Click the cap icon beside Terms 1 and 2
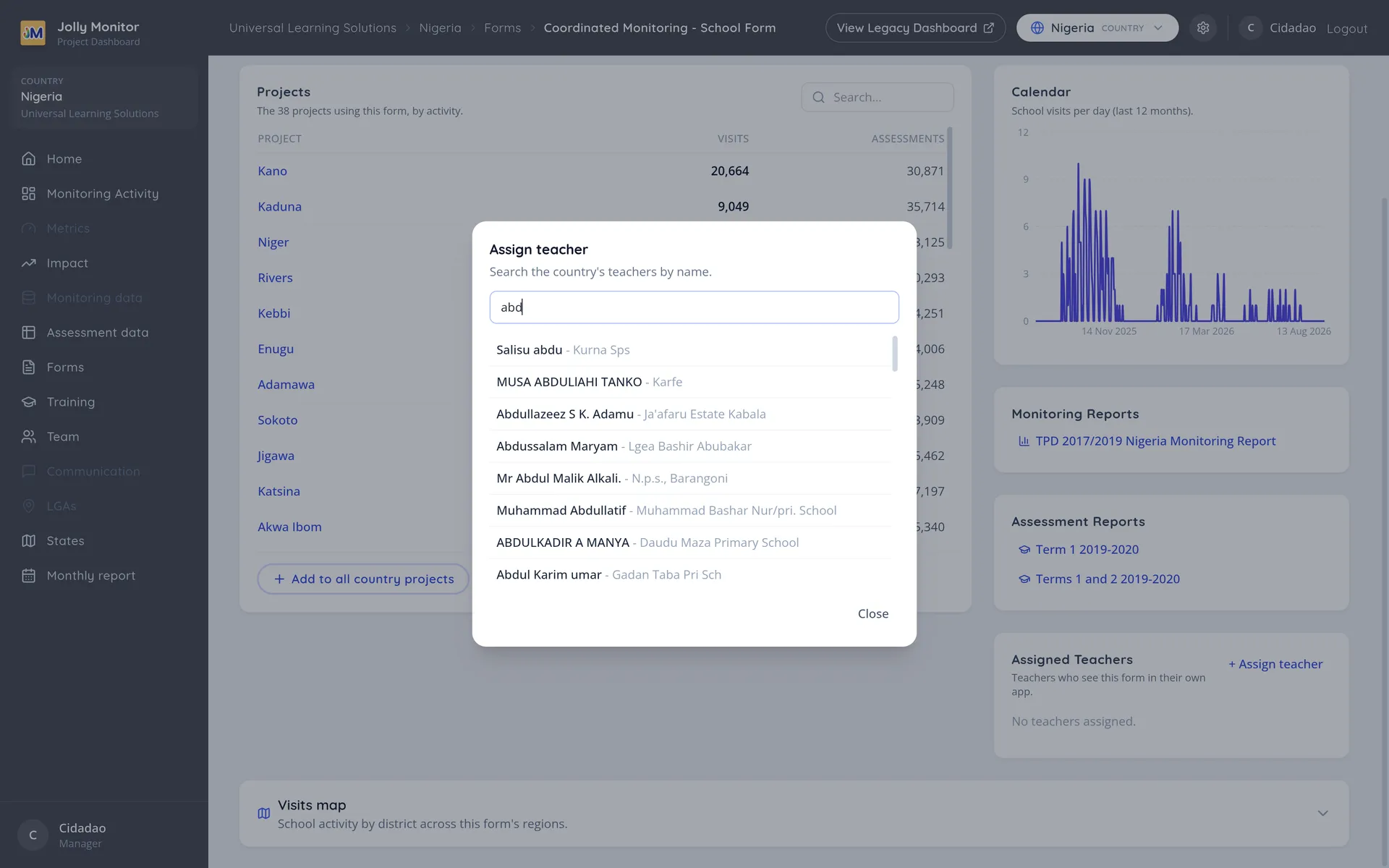 click(x=1024, y=579)
